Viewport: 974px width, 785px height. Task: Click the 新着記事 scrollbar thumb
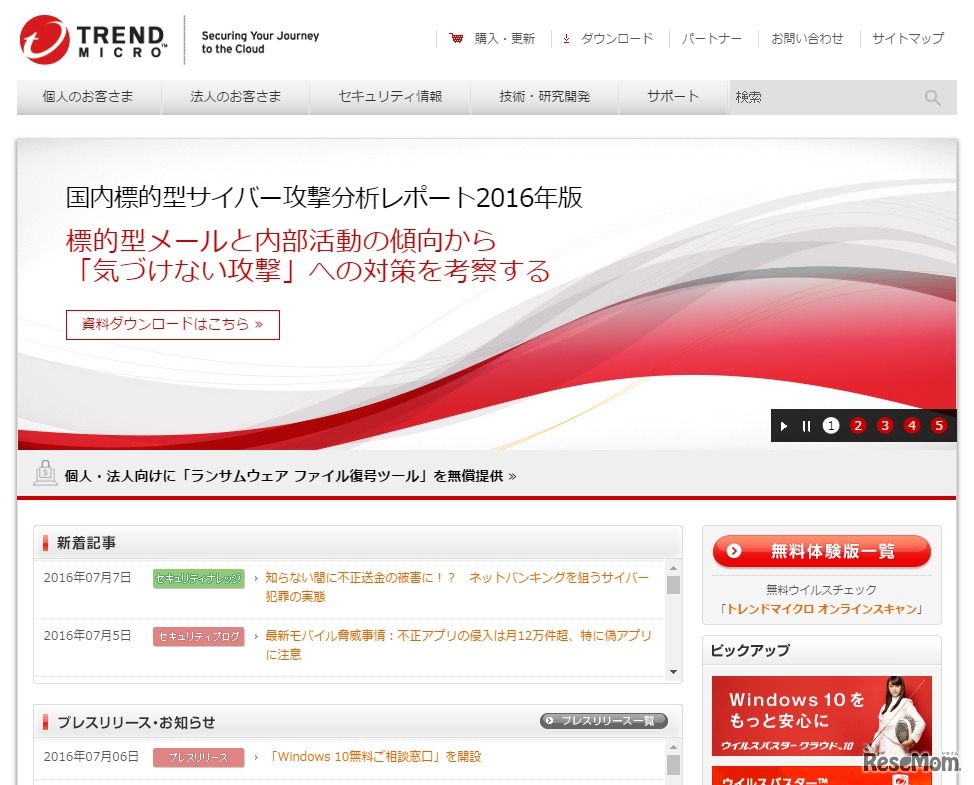point(673,585)
